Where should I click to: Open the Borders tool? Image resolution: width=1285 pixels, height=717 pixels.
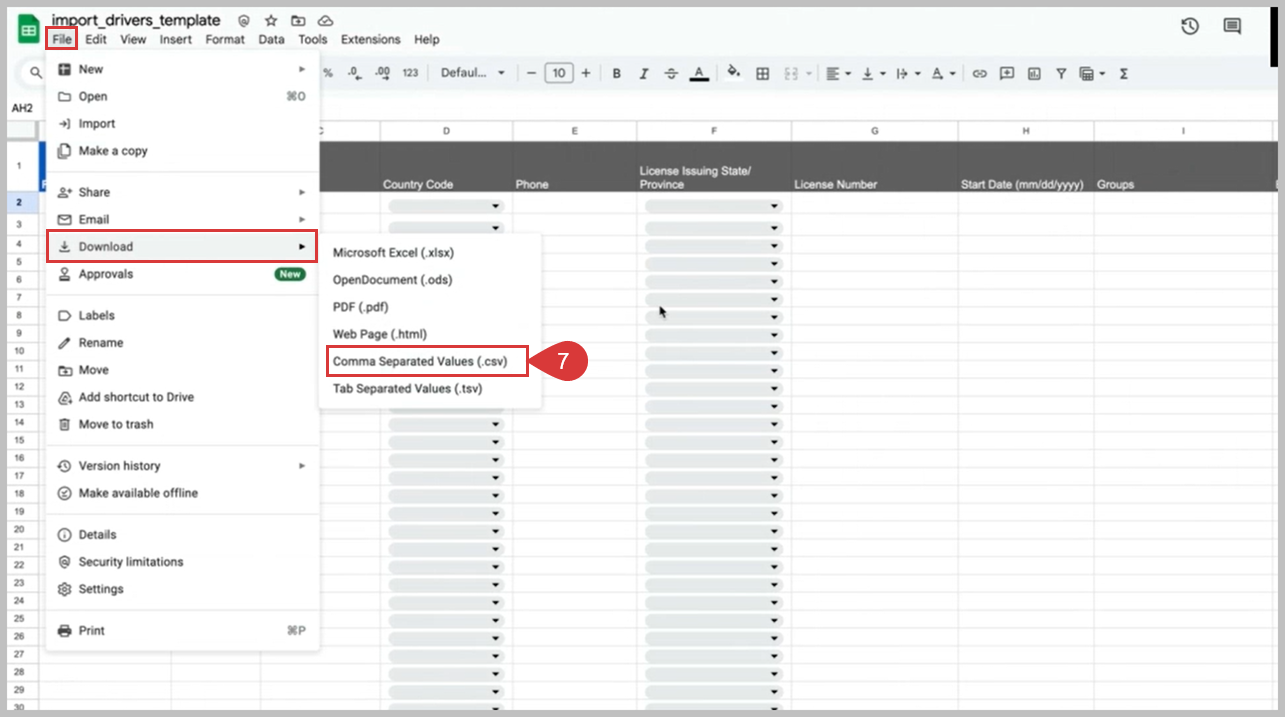pyautogui.click(x=762, y=72)
